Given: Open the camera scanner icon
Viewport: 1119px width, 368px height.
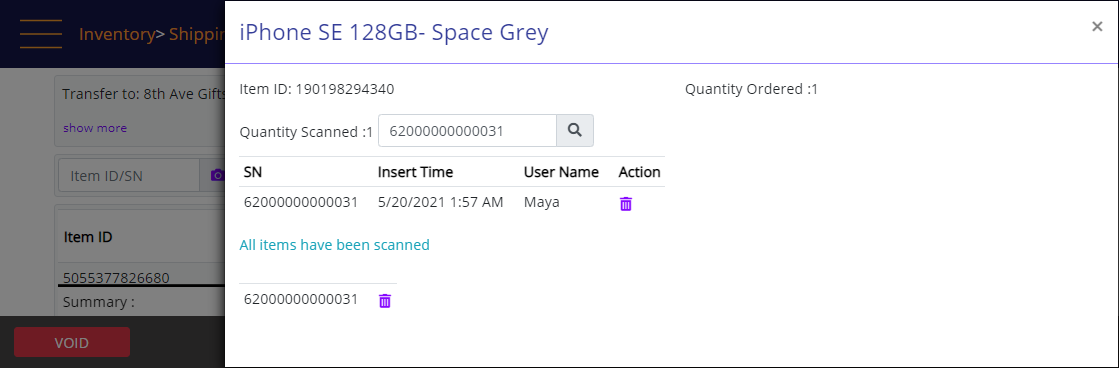Looking at the screenshot, I should (216, 175).
